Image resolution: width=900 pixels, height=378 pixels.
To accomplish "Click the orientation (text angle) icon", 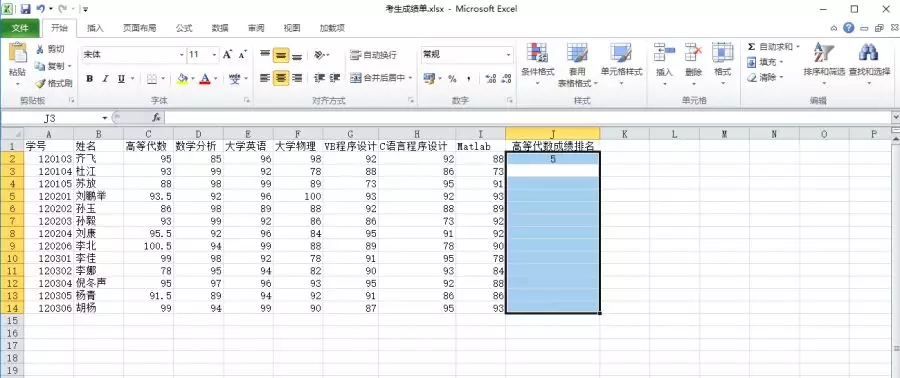I will [x=319, y=55].
